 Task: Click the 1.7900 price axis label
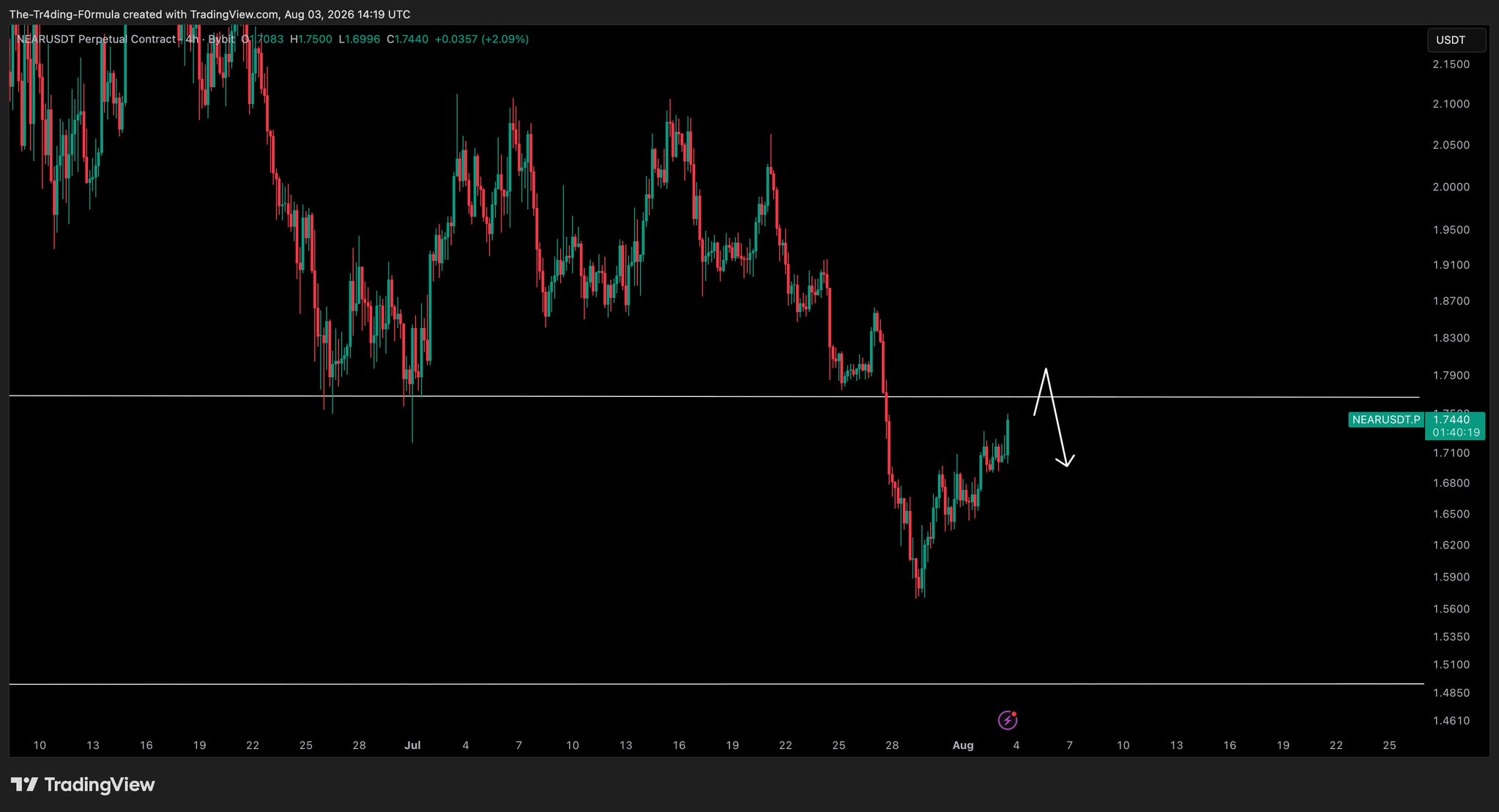[1451, 376]
